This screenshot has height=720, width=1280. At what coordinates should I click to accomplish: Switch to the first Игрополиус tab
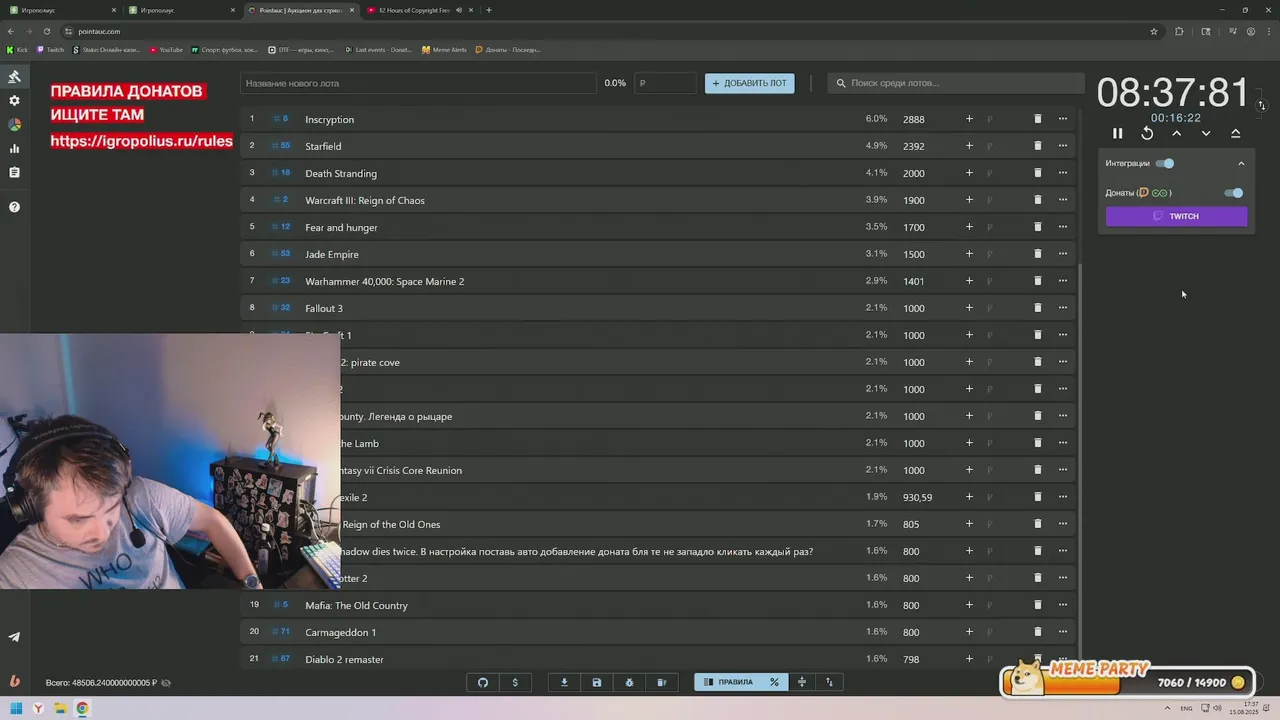[63, 10]
